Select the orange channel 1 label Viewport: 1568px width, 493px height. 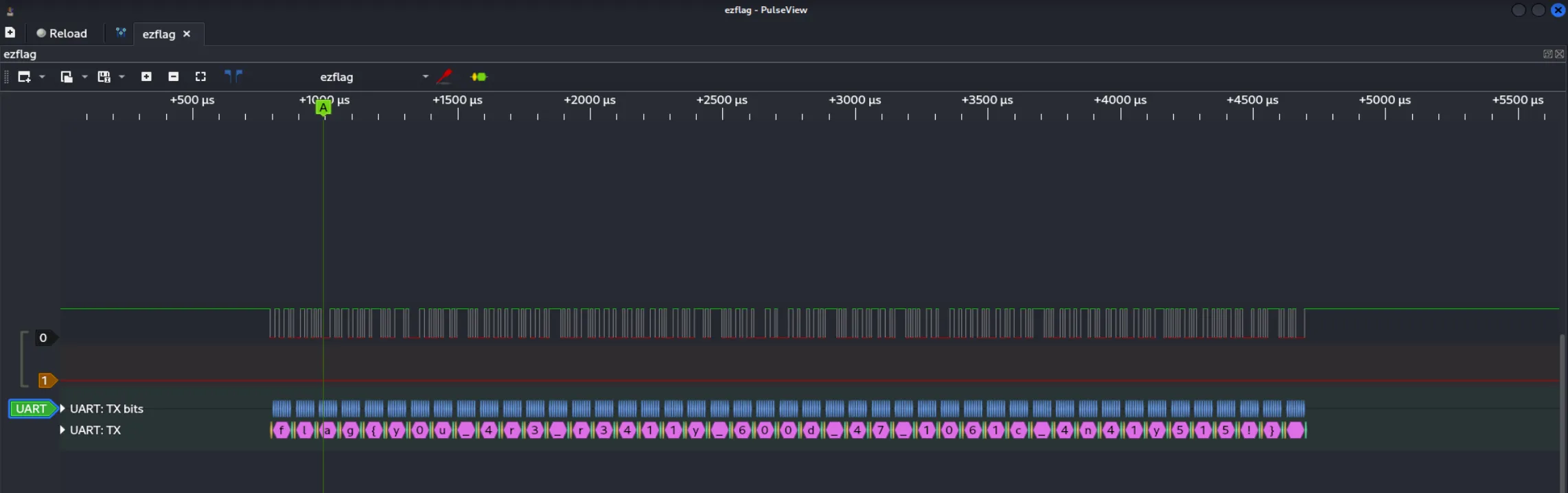click(x=47, y=380)
